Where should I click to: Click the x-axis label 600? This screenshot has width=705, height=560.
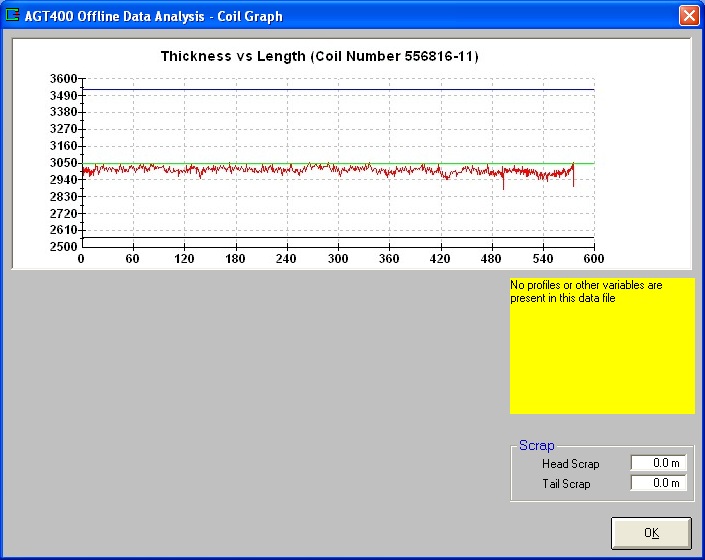tap(594, 259)
